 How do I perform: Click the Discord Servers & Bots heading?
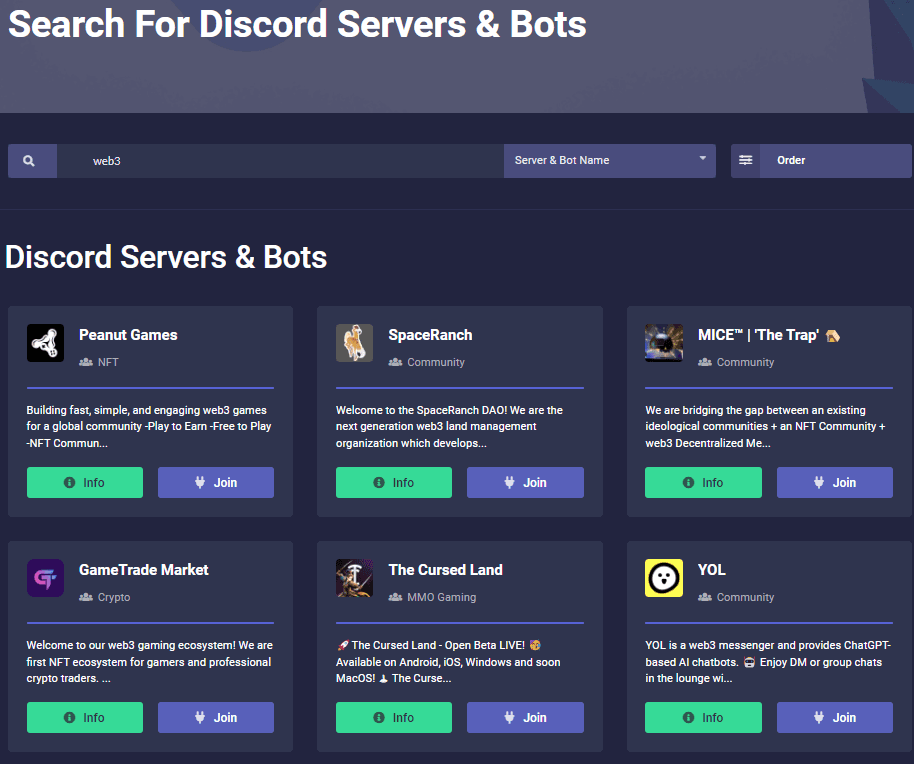166,257
